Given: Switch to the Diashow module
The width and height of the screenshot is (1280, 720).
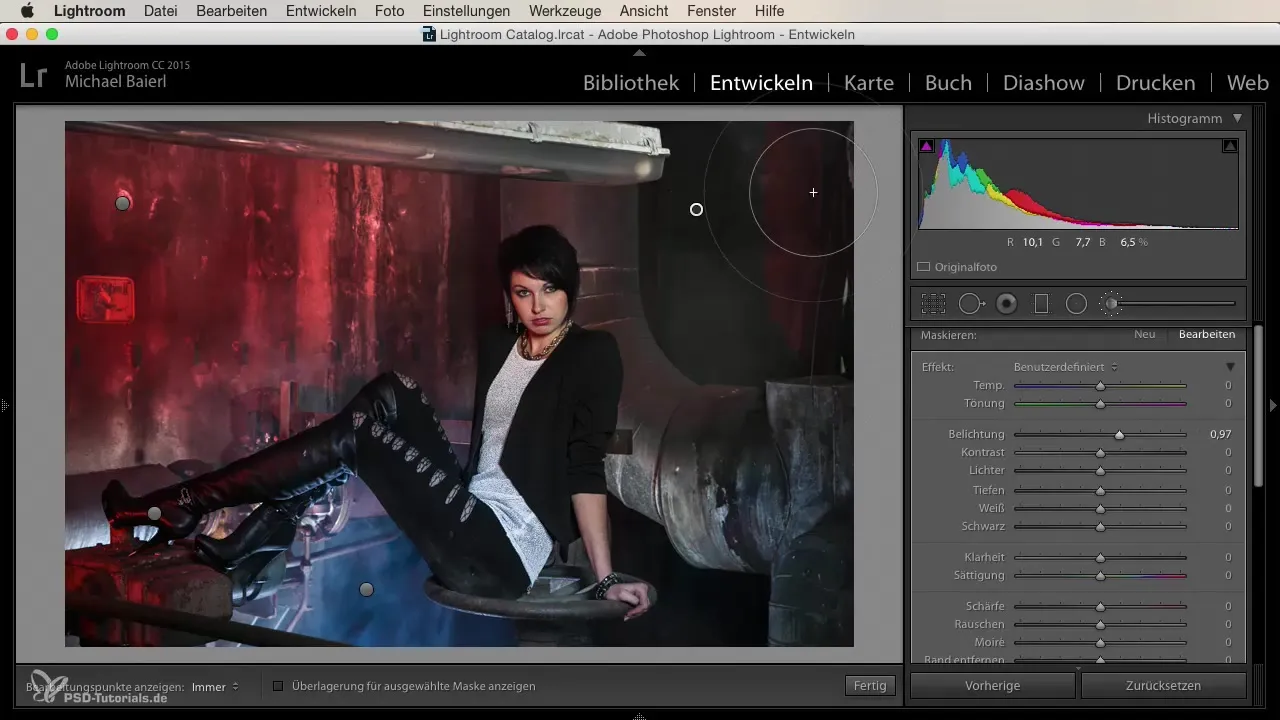Looking at the screenshot, I should [1044, 83].
